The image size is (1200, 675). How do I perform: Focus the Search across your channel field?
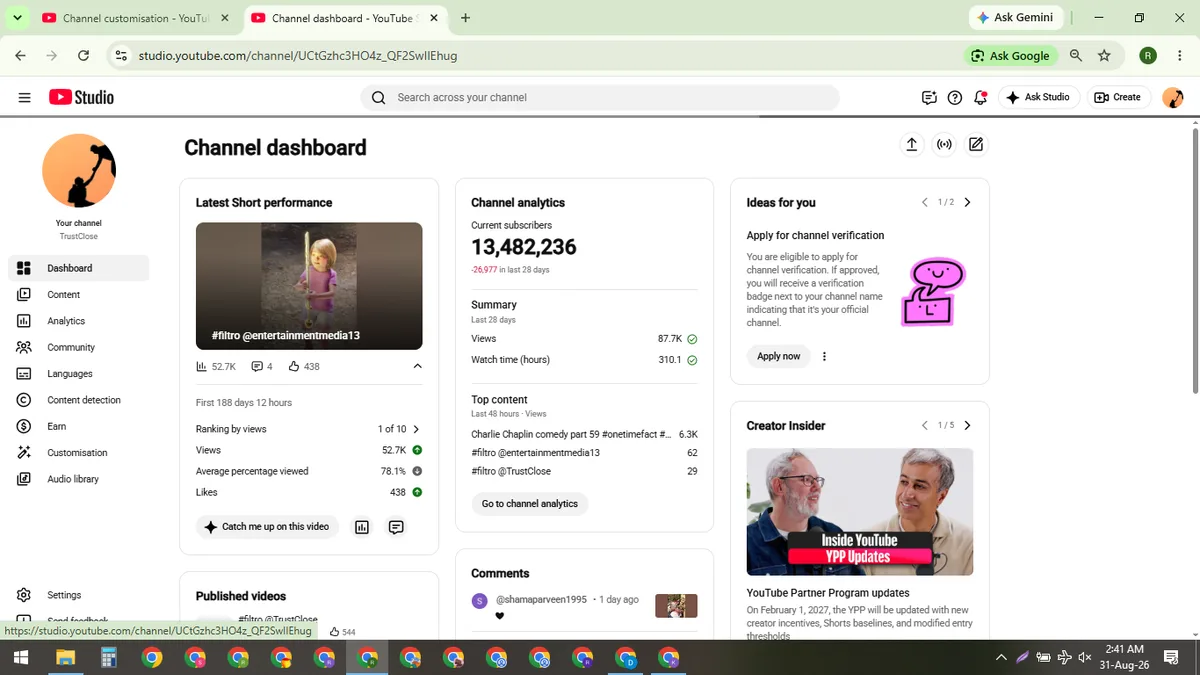pyautogui.click(x=600, y=97)
